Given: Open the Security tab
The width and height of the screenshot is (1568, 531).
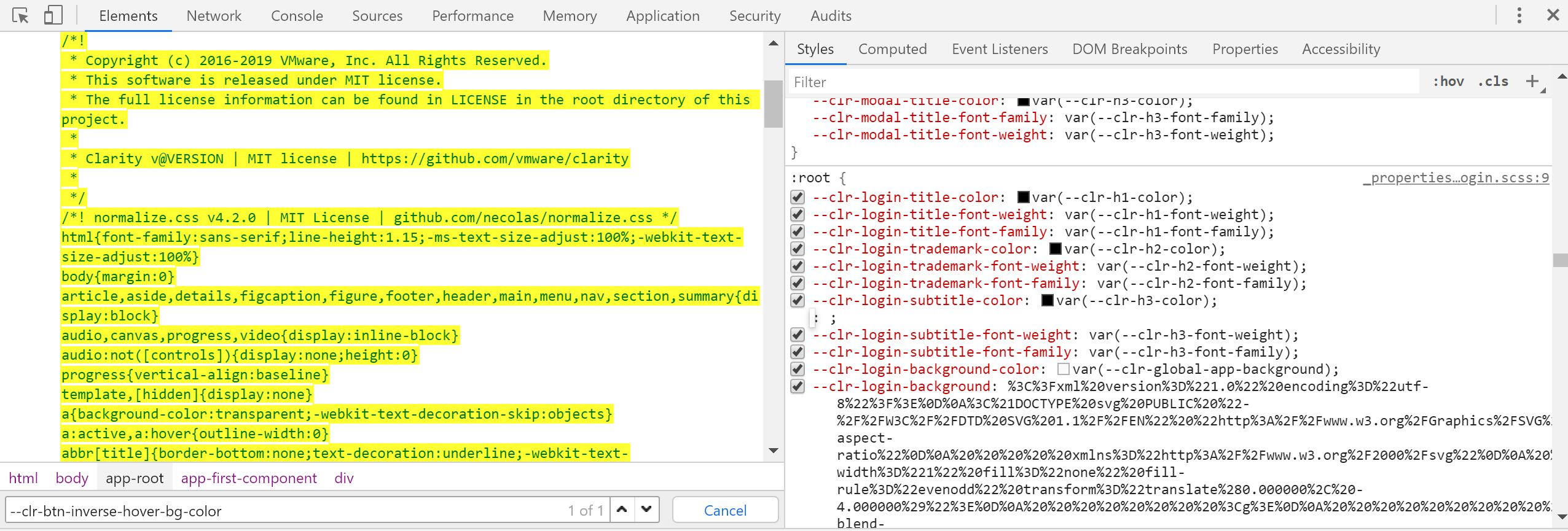Looking at the screenshot, I should tap(755, 16).
